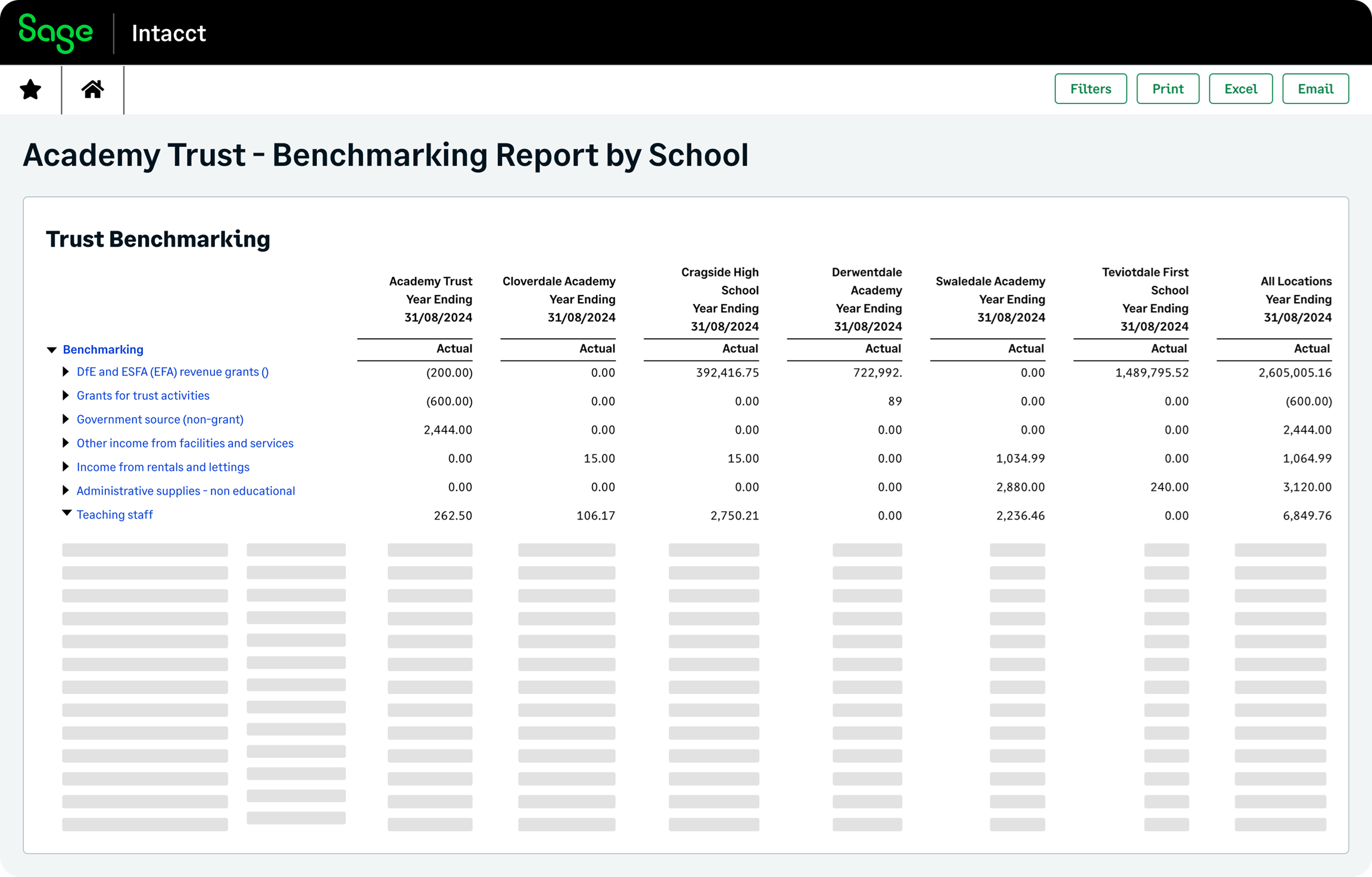1372x877 pixels.
Task: Click the home icon in the toolbar
Action: (x=93, y=89)
